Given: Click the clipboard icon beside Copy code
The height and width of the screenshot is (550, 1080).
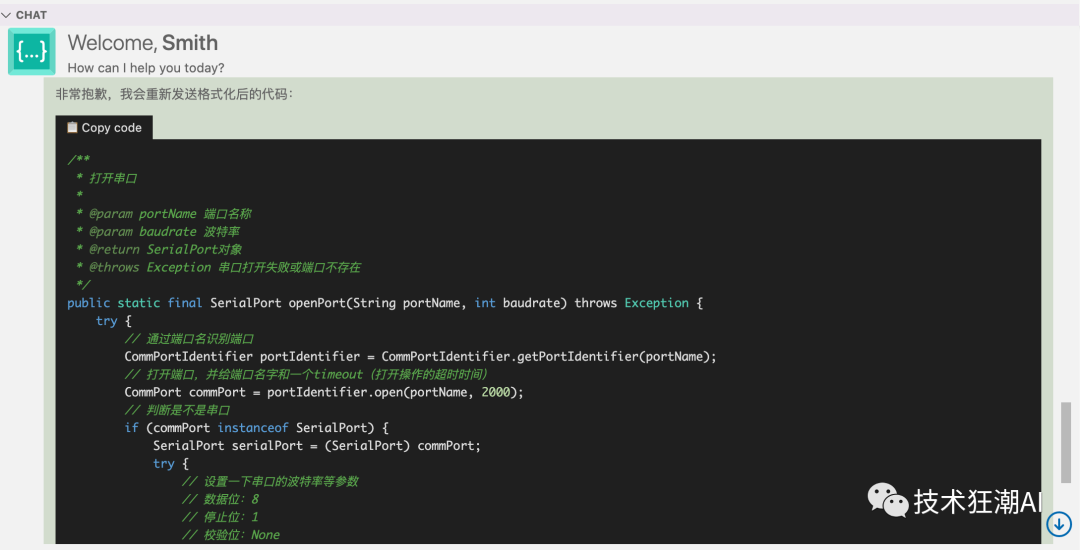Looking at the screenshot, I should [x=72, y=128].
